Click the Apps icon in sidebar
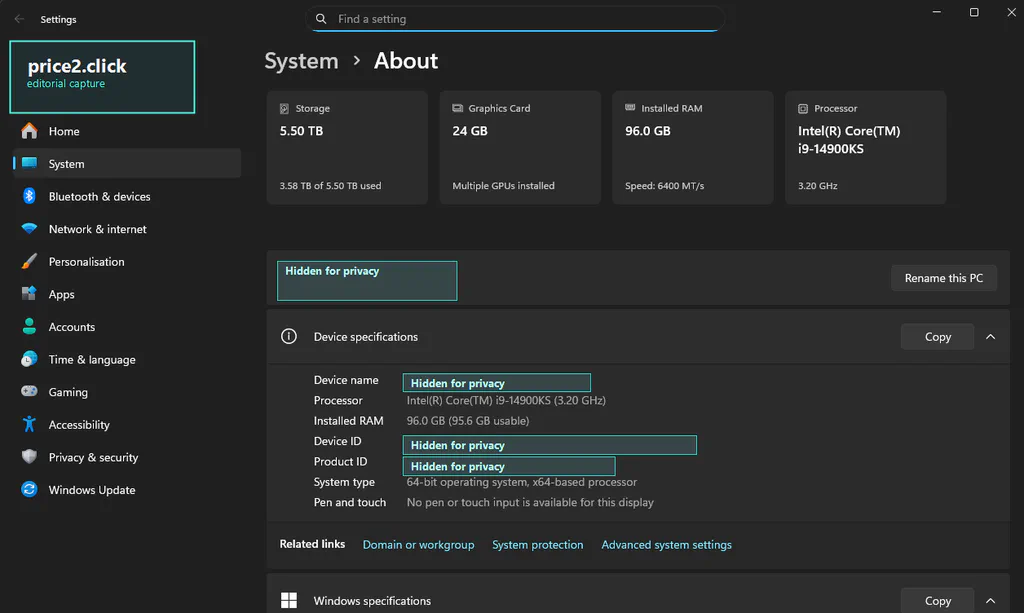Viewport: 1024px width, 613px height. [29, 294]
